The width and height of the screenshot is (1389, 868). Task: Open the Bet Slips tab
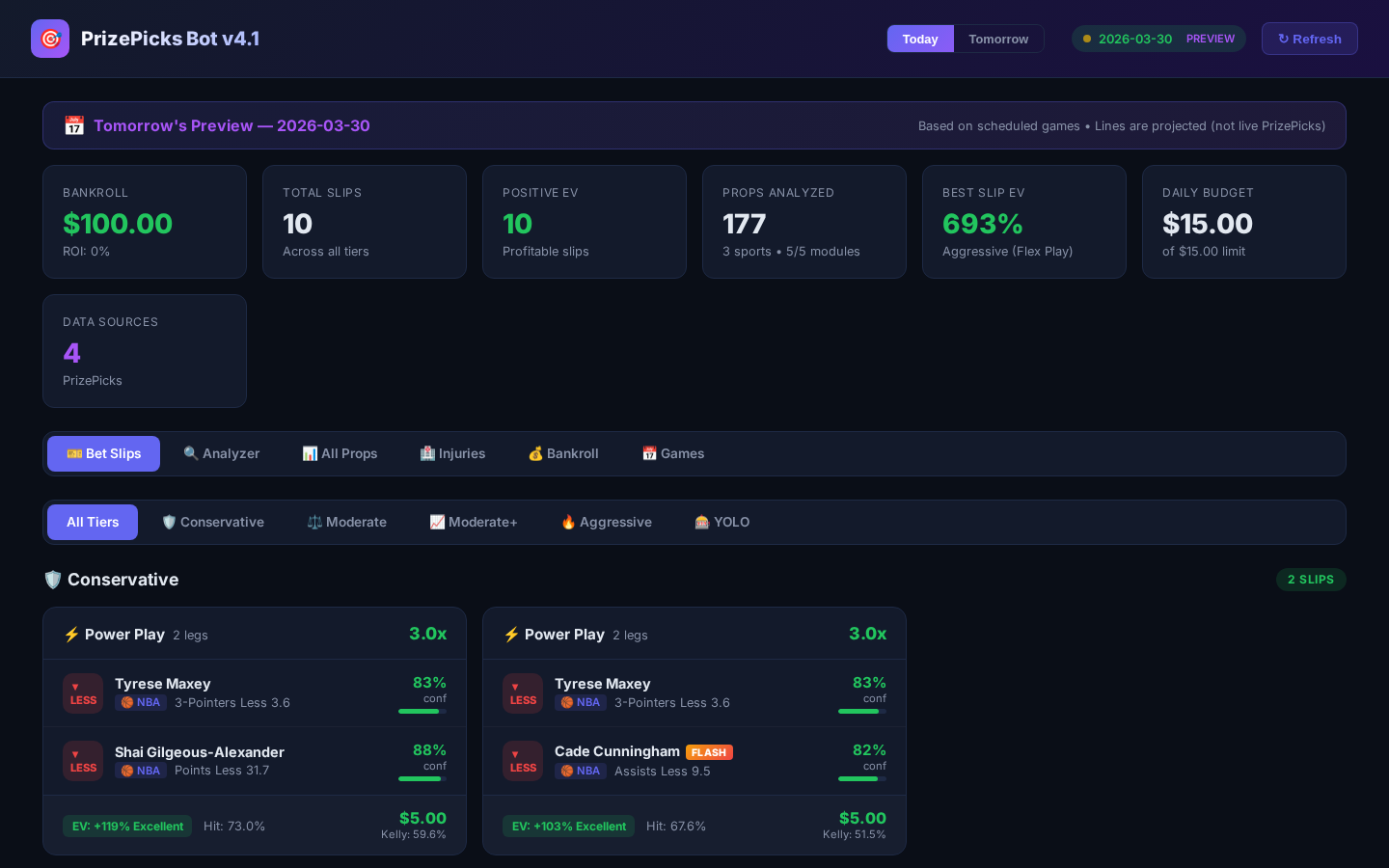(103, 453)
